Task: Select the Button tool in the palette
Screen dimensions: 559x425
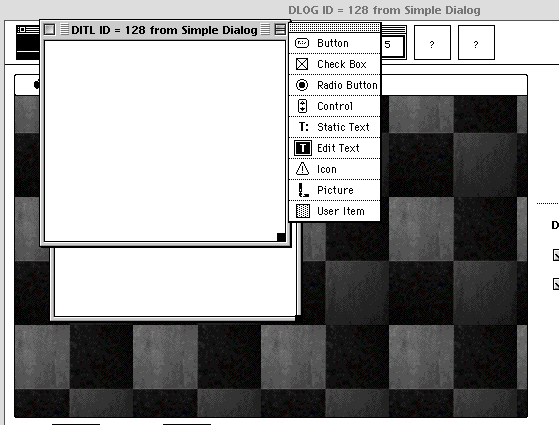Action: coord(334,43)
